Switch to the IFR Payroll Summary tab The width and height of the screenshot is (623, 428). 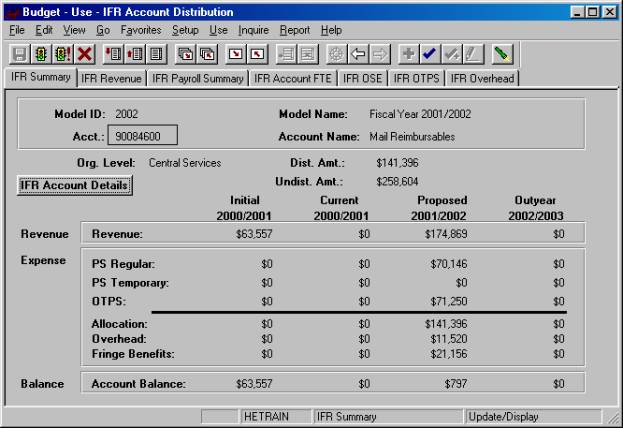click(x=198, y=77)
